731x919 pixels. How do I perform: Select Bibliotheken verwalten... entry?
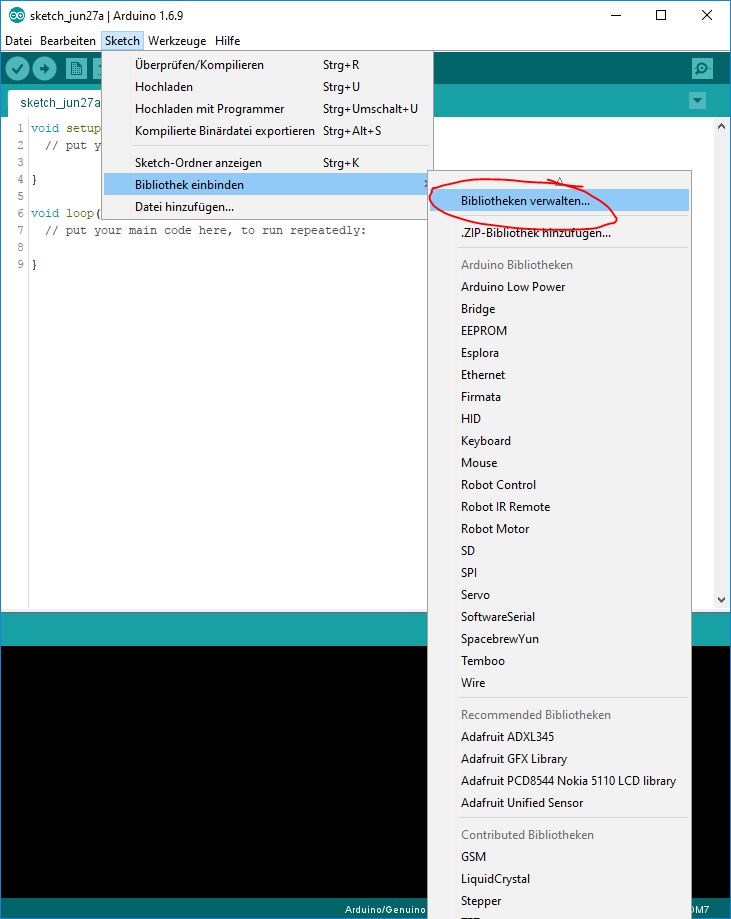click(525, 201)
